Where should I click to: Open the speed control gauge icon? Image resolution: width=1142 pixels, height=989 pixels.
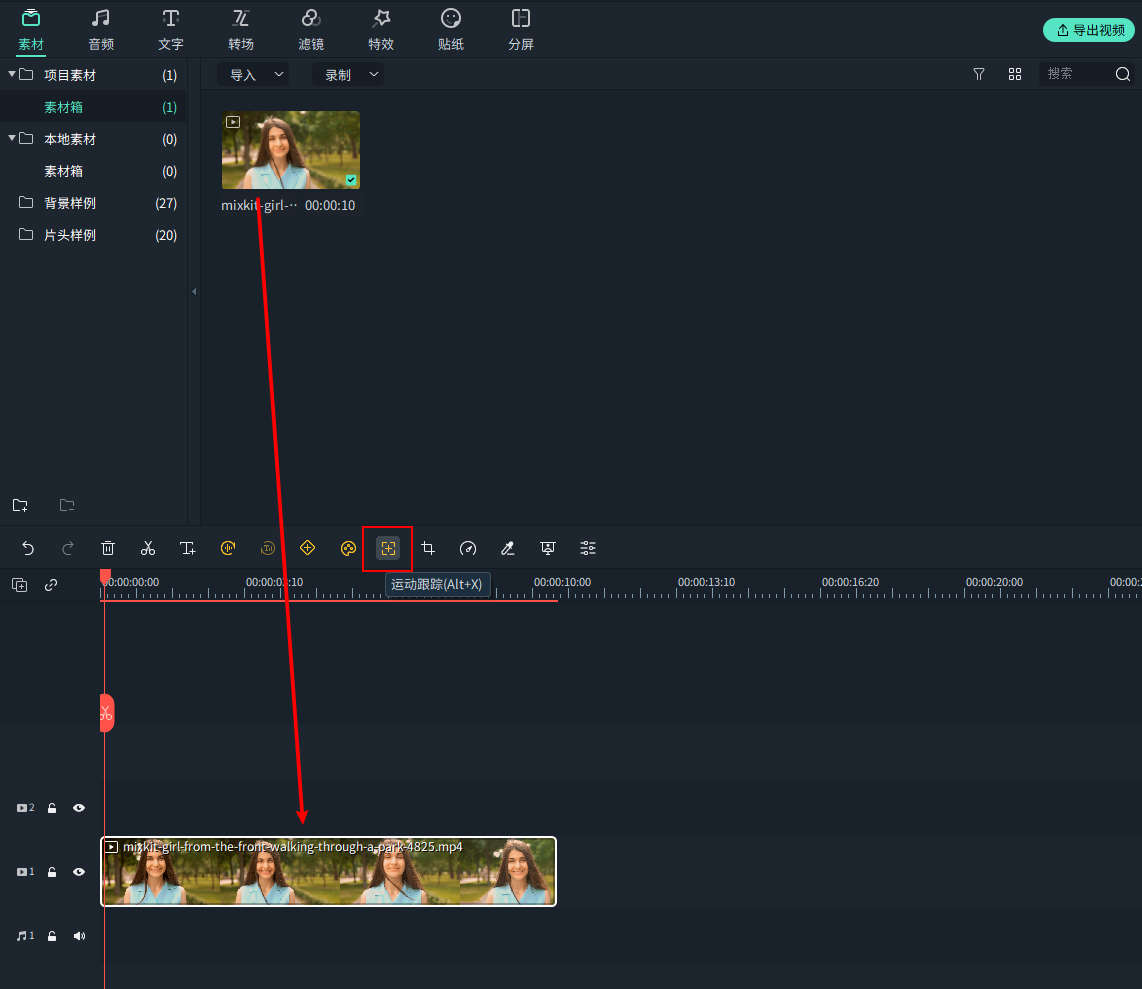468,548
